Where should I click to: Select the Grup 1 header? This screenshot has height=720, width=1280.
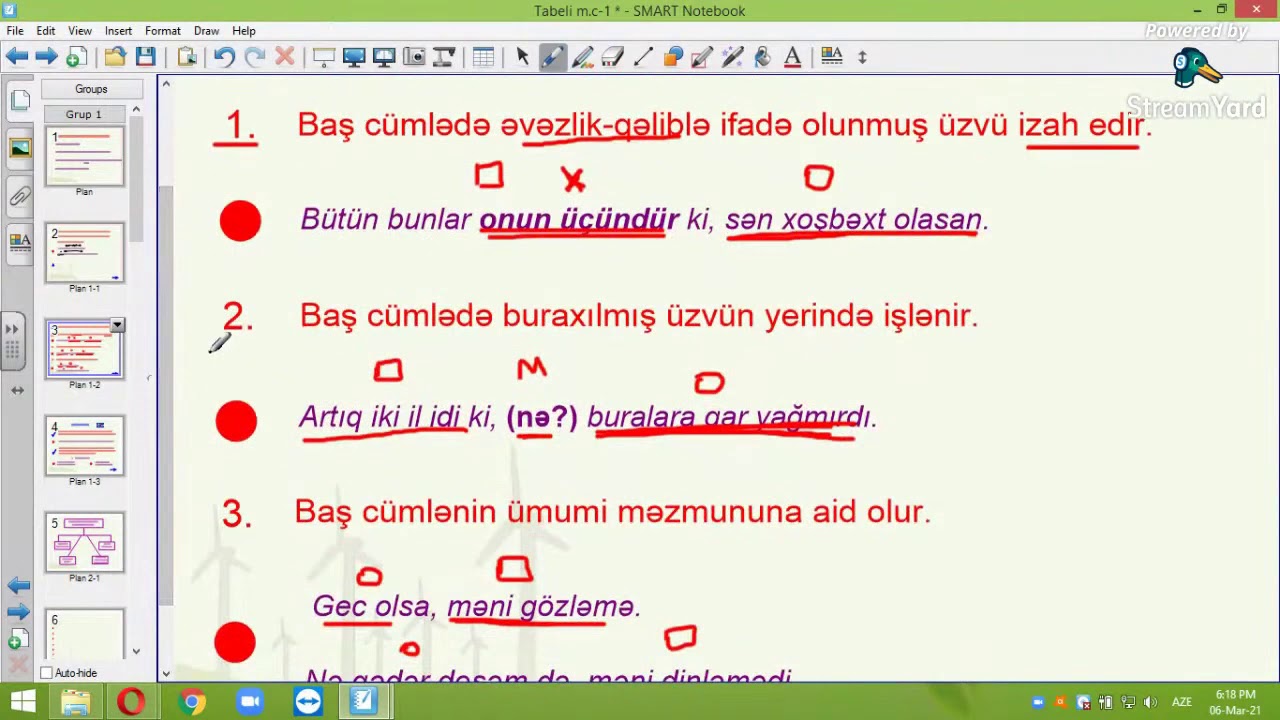point(84,114)
